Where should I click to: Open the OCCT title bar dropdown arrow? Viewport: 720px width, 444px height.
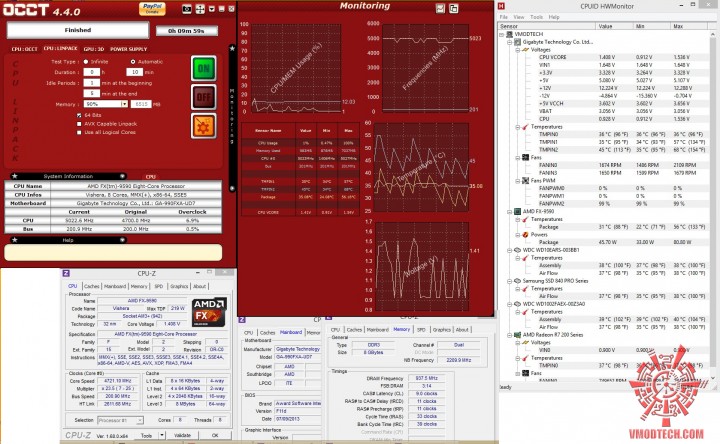(212, 9)
